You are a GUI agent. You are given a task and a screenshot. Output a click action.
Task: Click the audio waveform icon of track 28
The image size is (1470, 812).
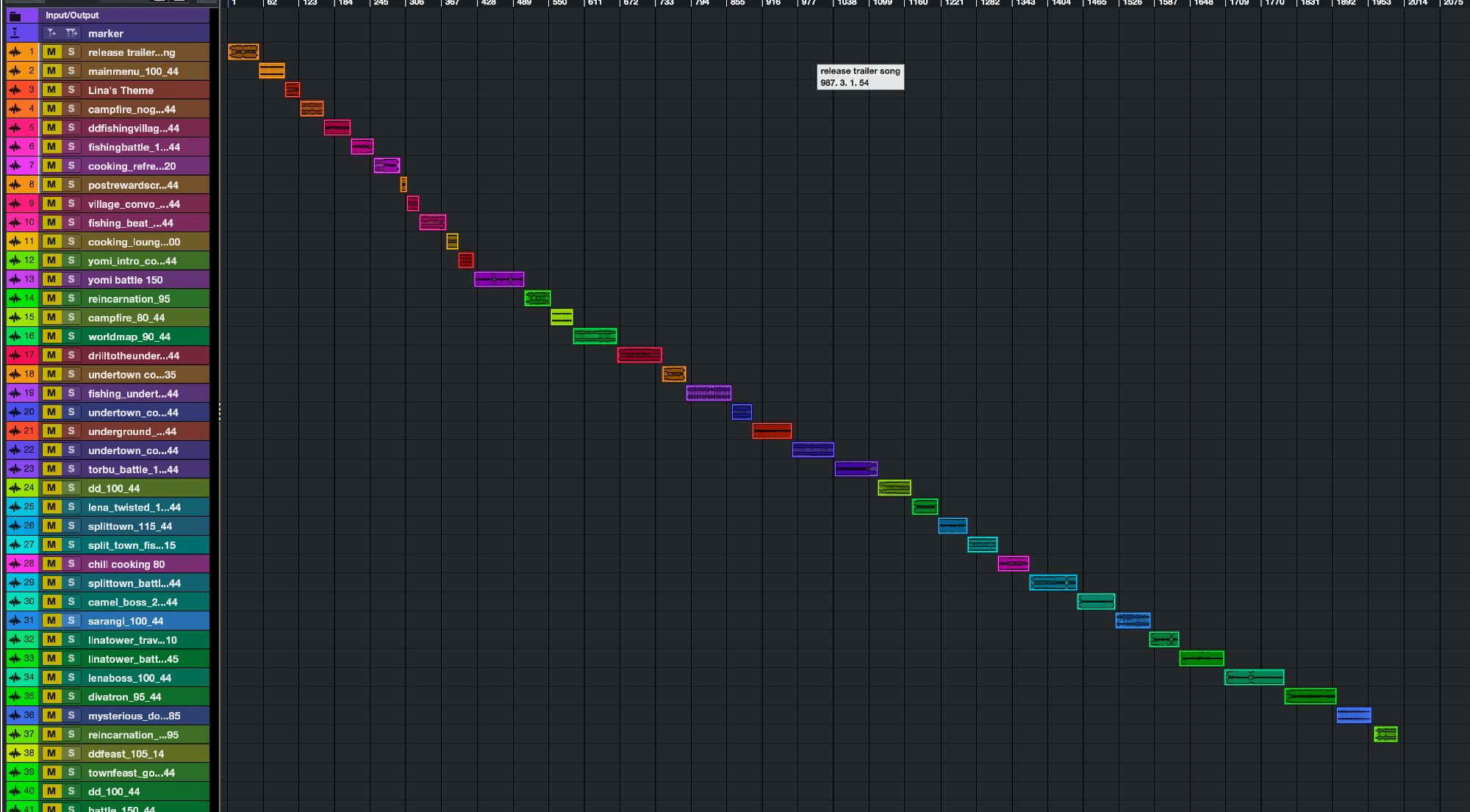click(15, 564)
